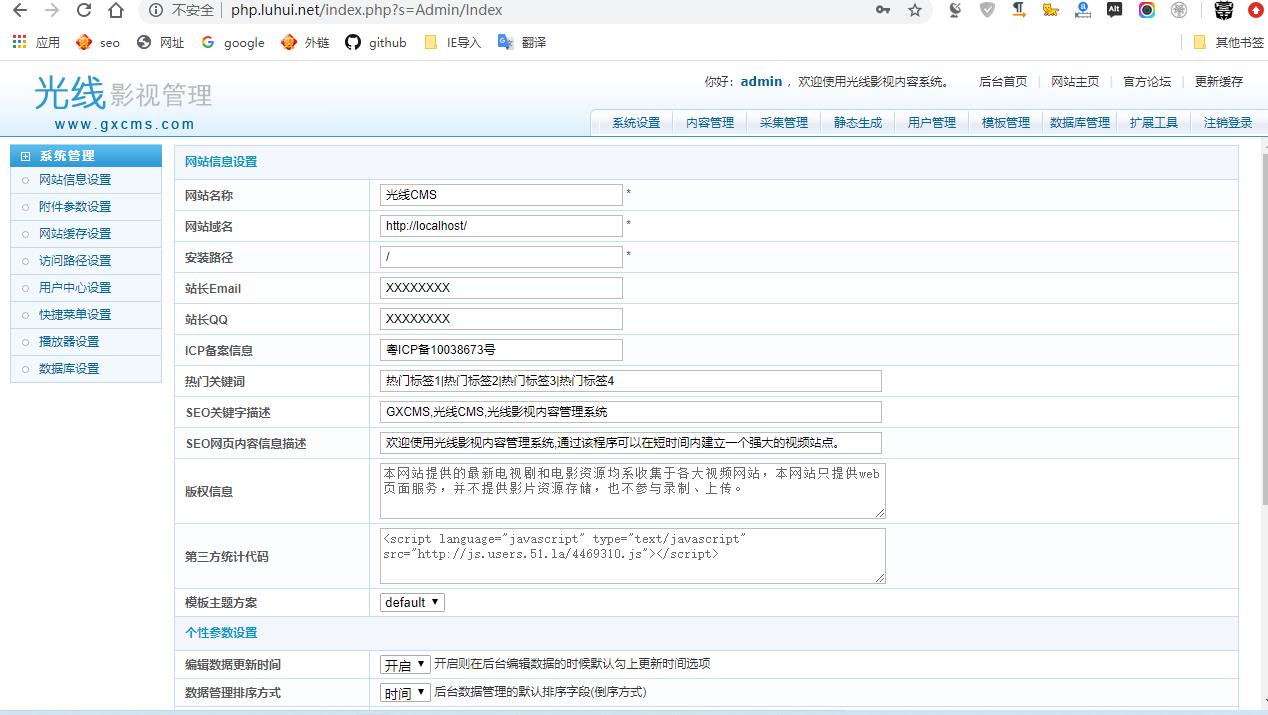This screenshot has height=715, width=1268.
Task: Open saved passwords key icon
Action: pos(883,10)
